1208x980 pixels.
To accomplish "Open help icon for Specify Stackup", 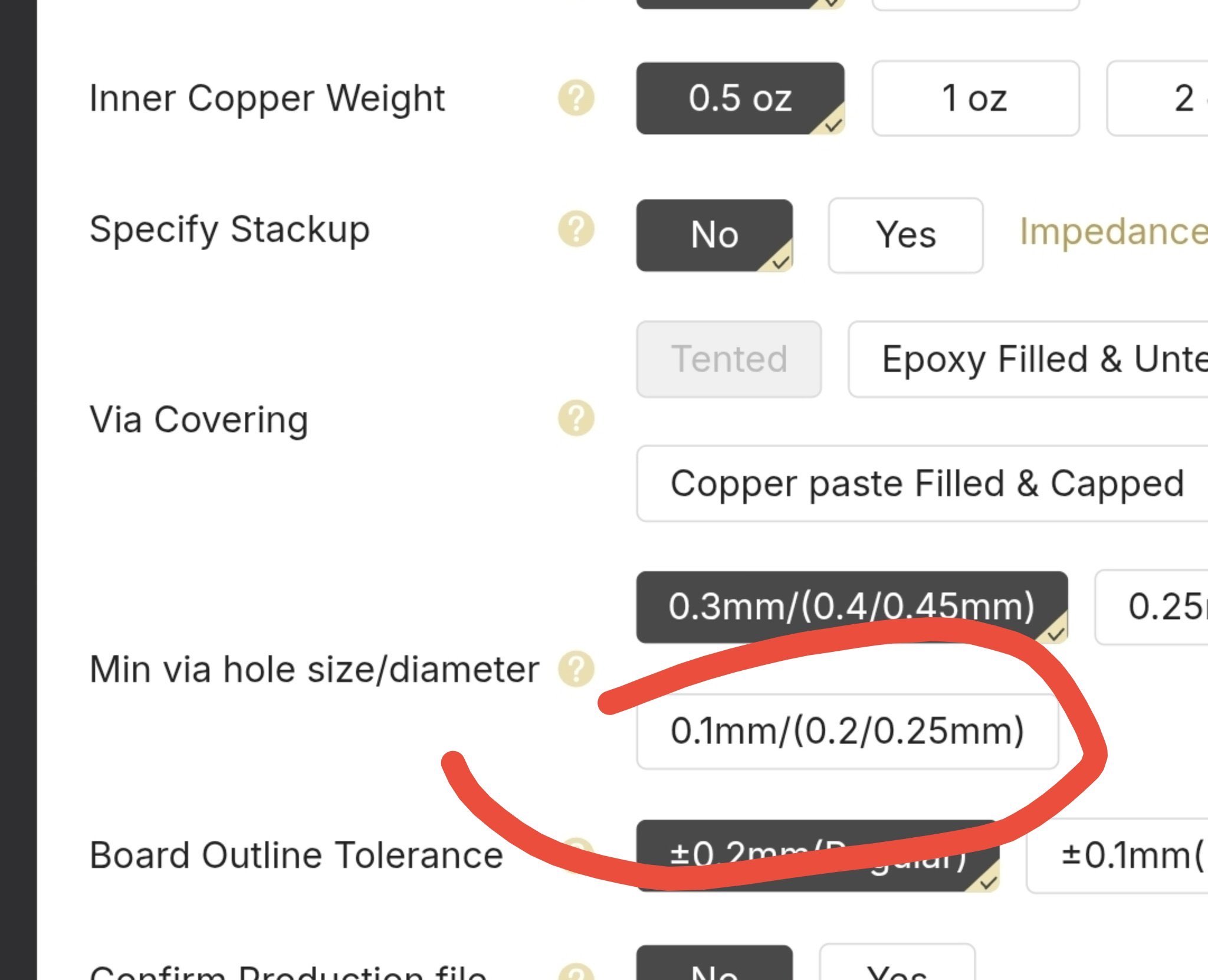I will point(576,229).
